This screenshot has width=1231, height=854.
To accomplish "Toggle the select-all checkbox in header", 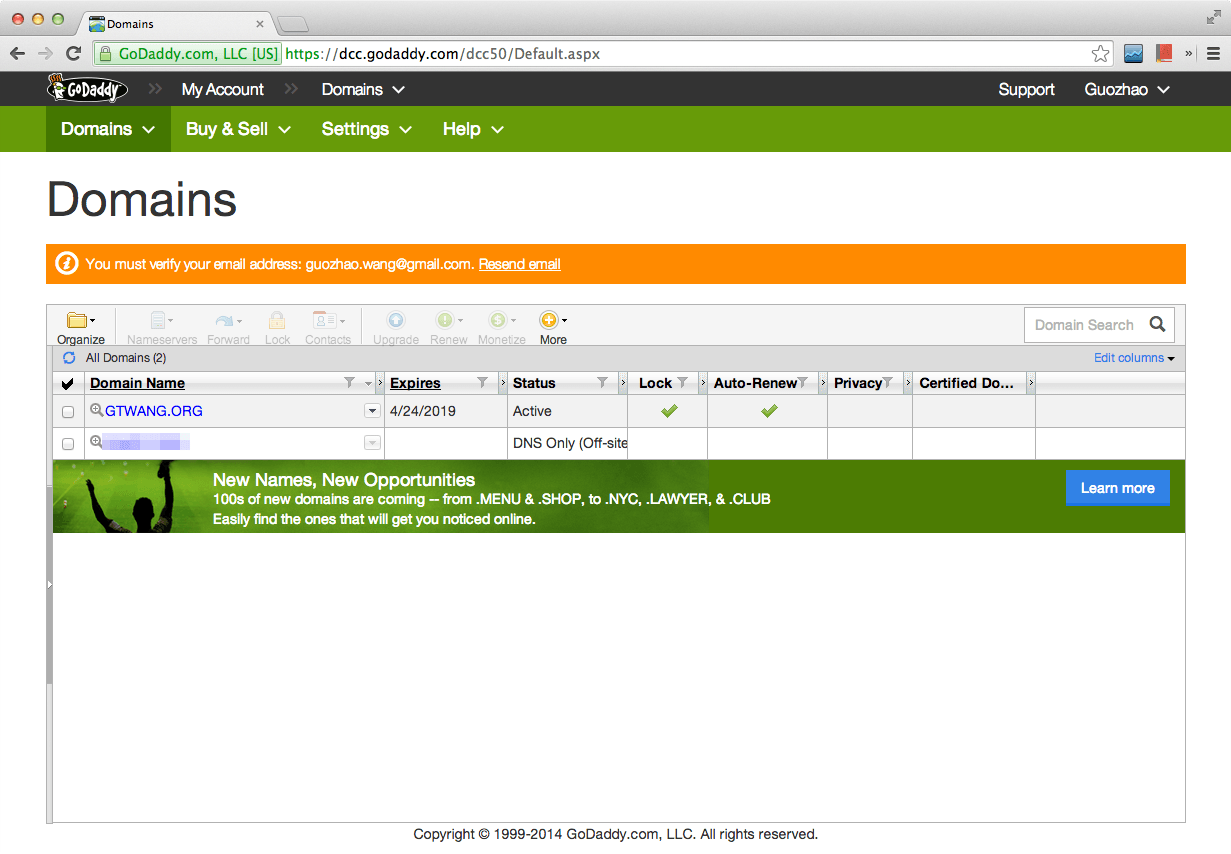I will 67,383.
